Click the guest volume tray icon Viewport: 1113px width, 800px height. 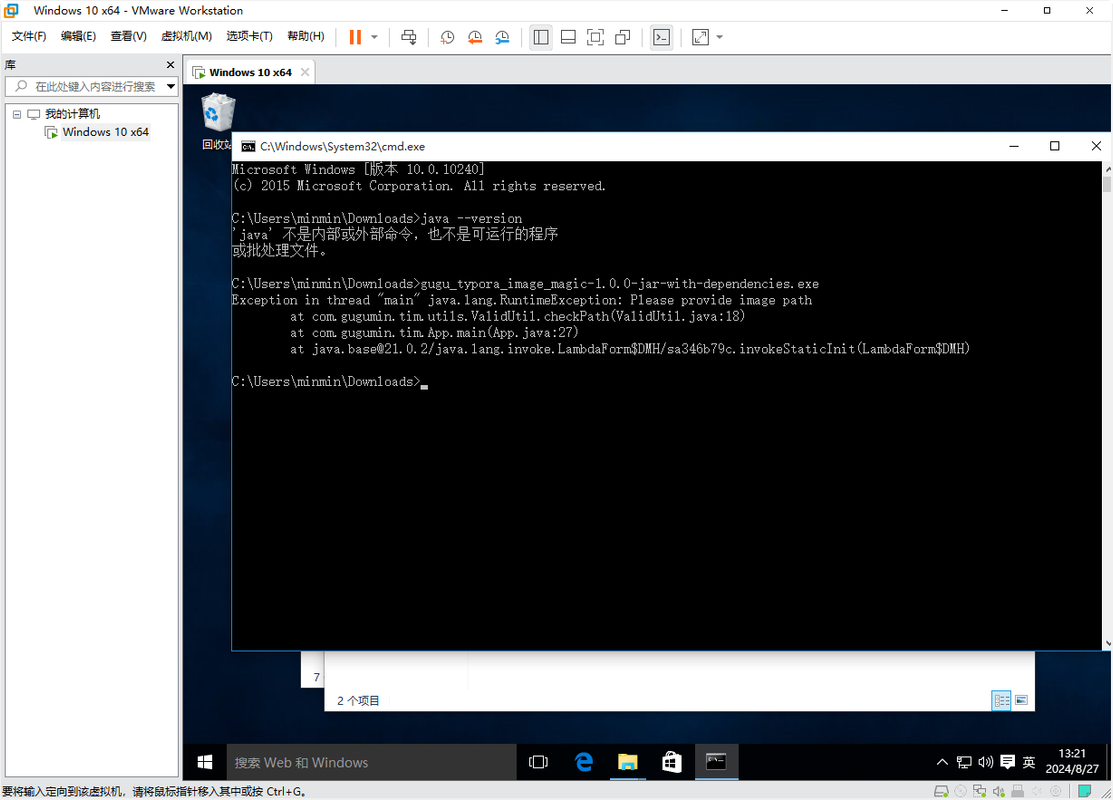coord(985,762)
